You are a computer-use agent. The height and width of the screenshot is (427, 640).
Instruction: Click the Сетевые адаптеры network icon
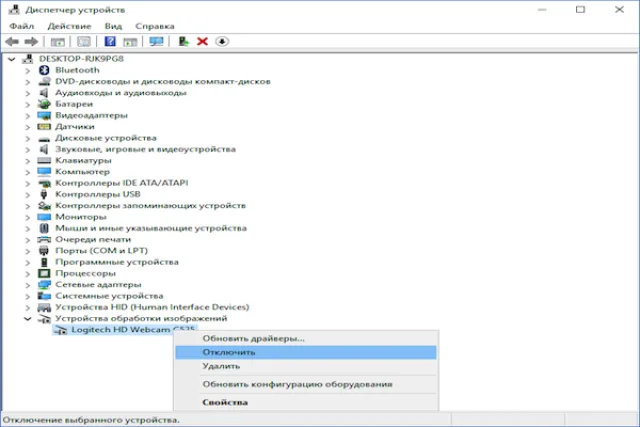pyautogui.click(x=44, y=285)
